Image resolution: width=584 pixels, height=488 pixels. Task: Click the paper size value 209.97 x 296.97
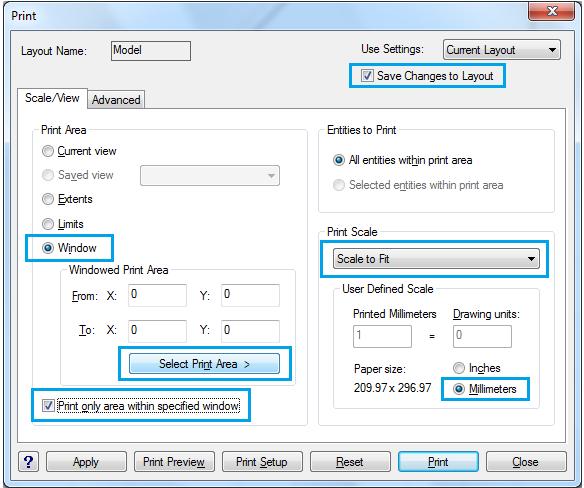coord(392,388)
